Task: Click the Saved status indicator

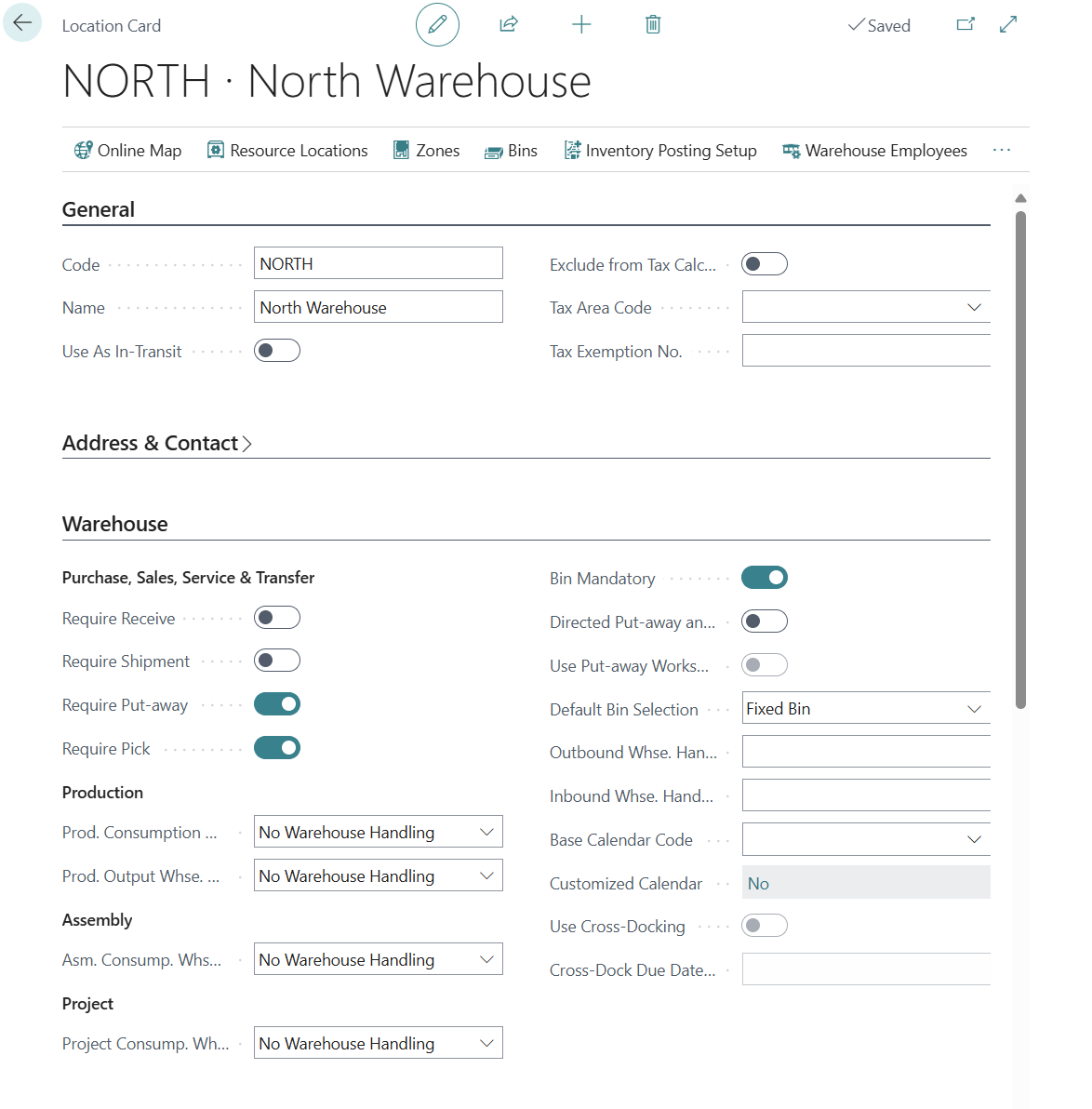Action: point(879,25)
